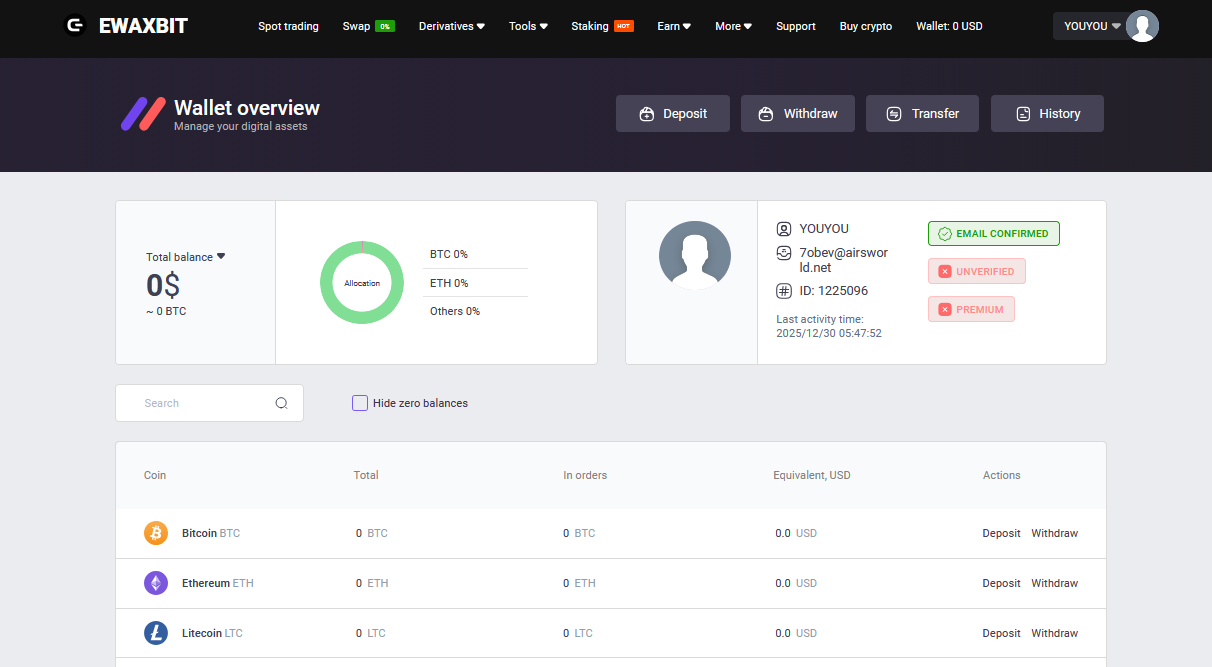1212x667 pixels.
Task: Focus the coin Search input field
Action: point(209,403)
